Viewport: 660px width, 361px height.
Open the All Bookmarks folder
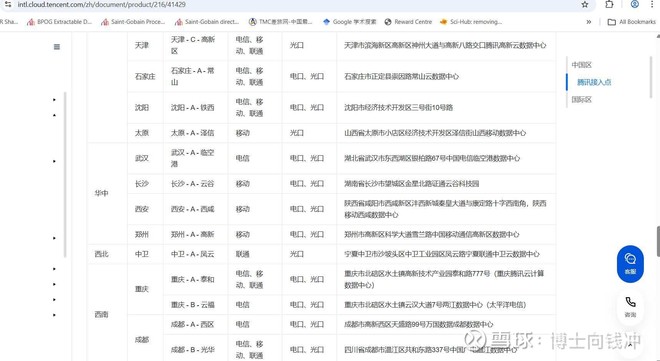click(631, 22)
